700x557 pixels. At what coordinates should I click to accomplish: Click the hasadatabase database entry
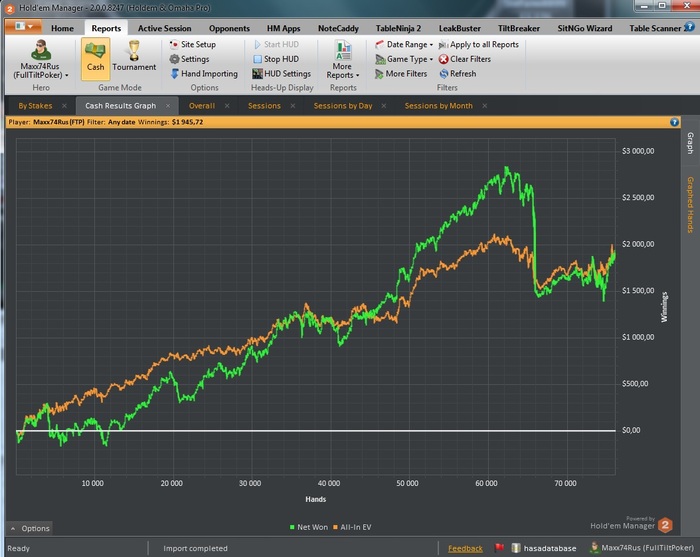click(x=544, y=548)
